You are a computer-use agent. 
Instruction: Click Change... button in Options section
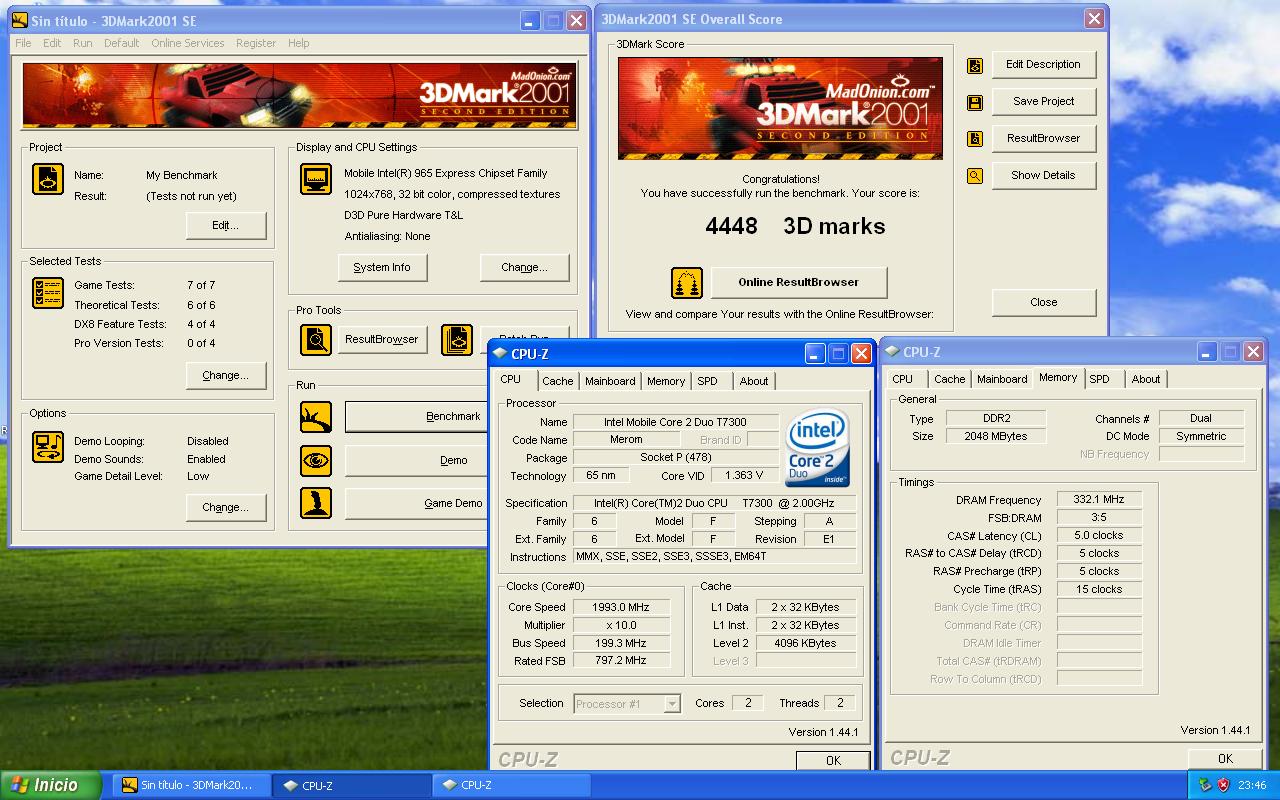pos(226,507)
